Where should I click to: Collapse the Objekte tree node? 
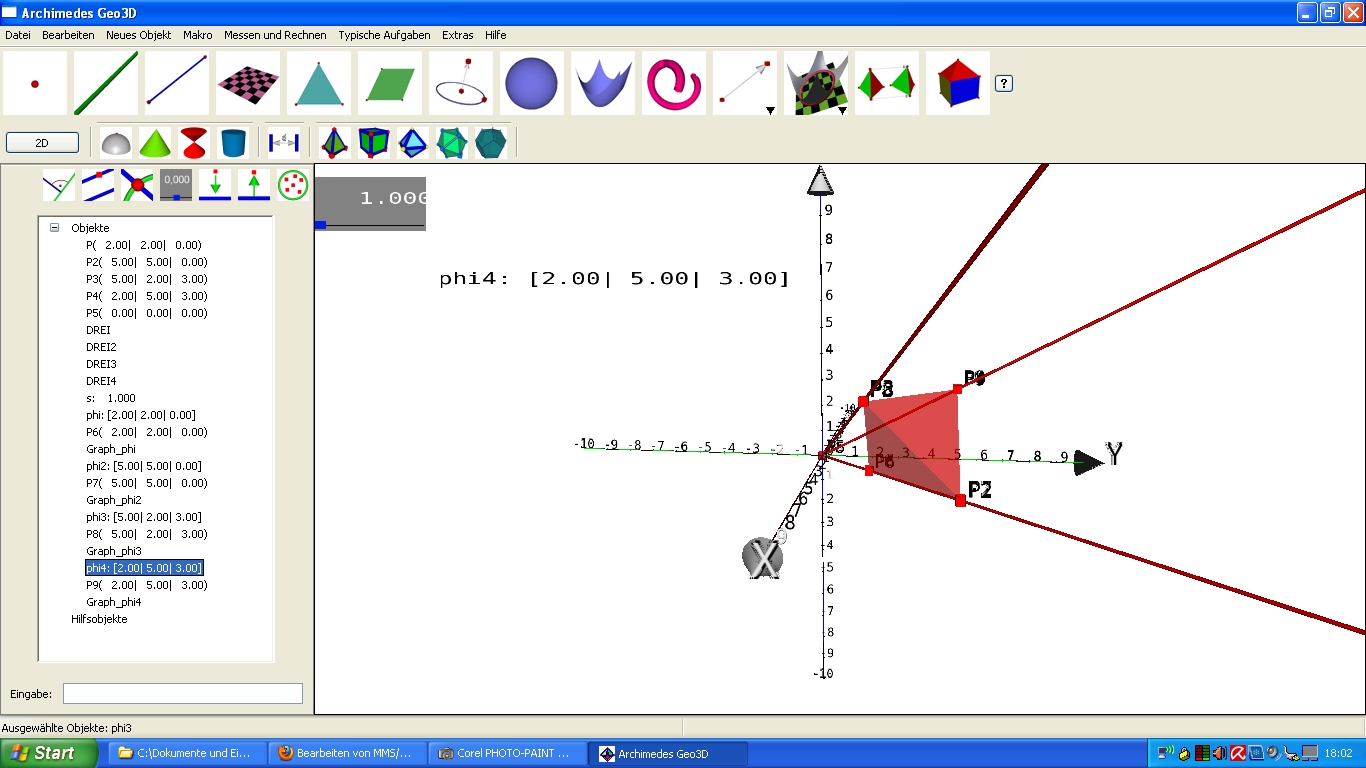click(x=54, y=228)
